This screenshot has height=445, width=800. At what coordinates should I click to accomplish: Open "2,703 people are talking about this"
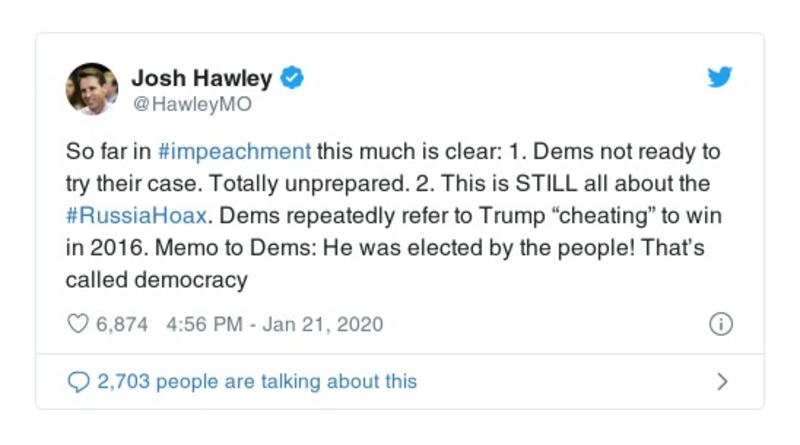tap(256, 381)
